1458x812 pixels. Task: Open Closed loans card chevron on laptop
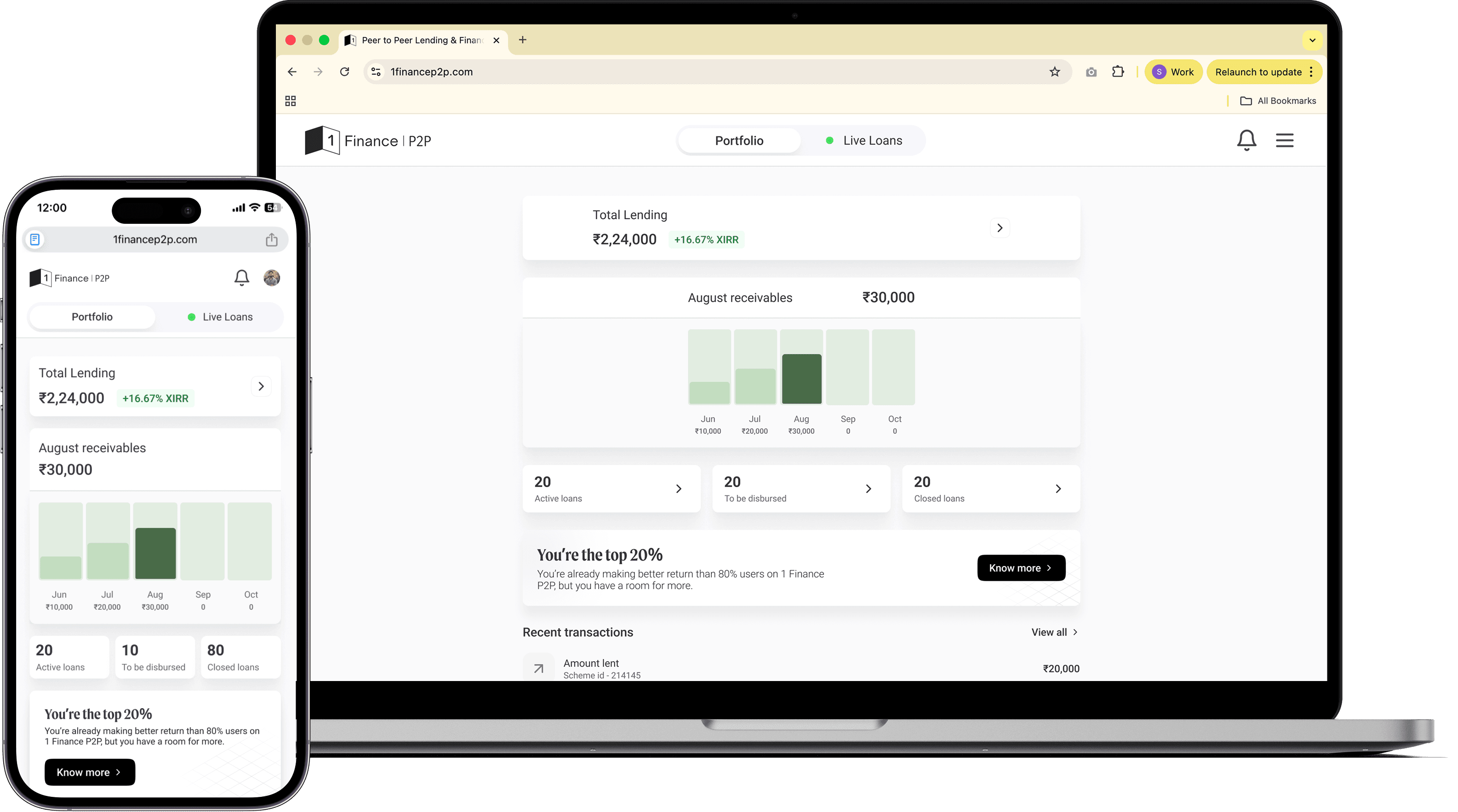[x=1058, y=488]
